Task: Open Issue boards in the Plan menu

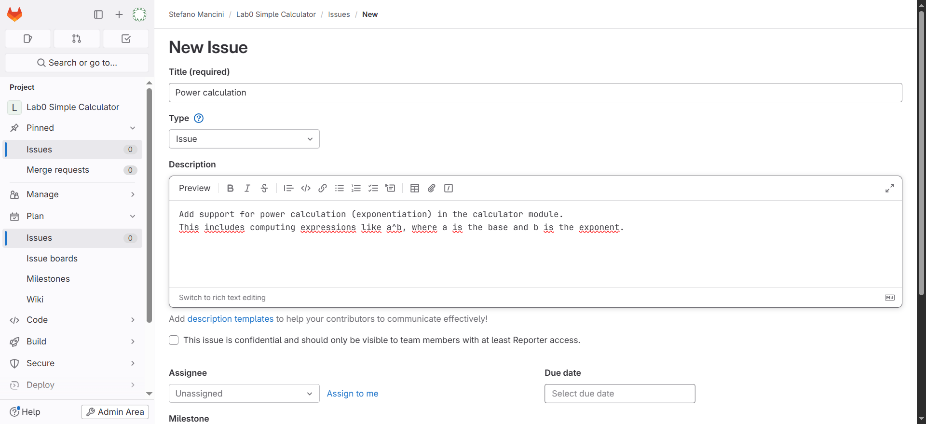Action: [52, 258]
